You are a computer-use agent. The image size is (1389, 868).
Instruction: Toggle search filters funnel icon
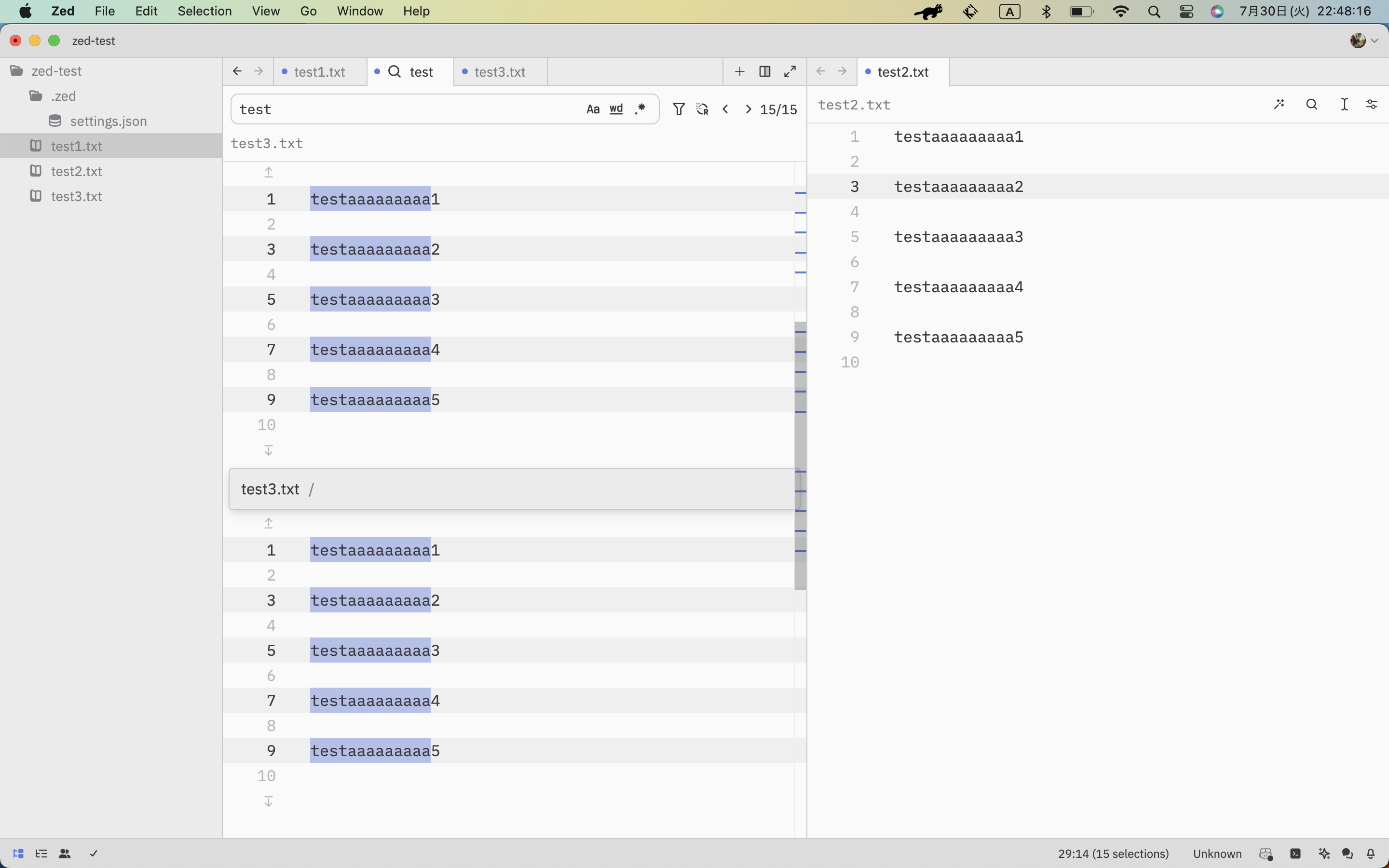click(679, 109)
